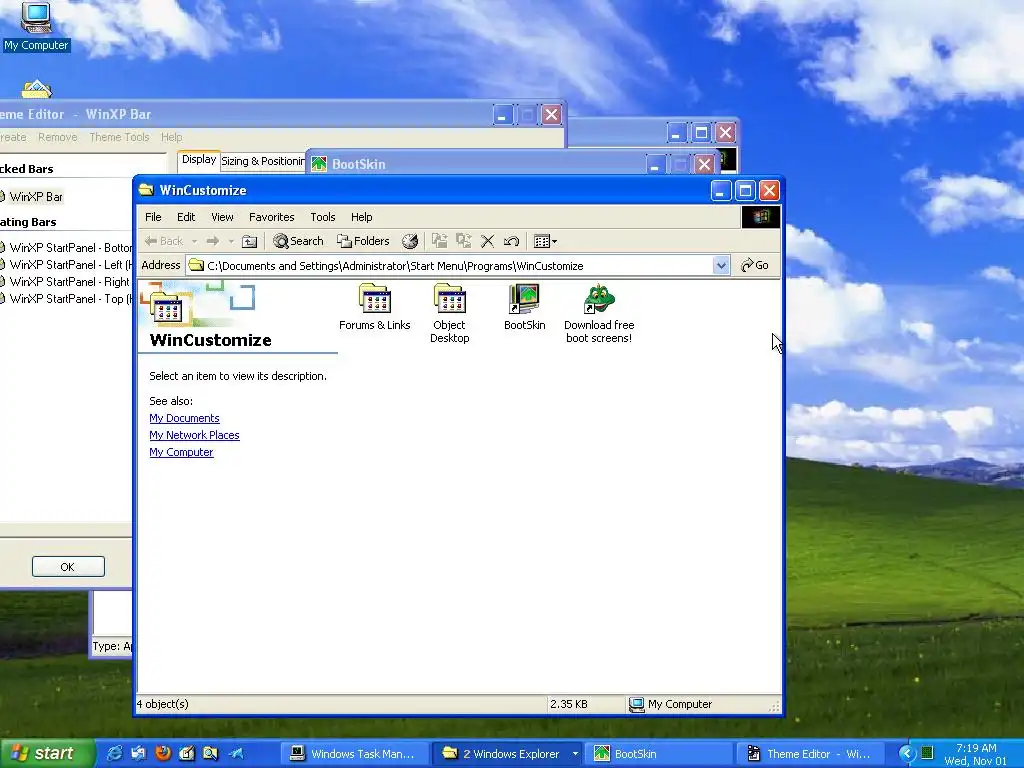Click OK in the Theme Editor window
This screenshot has width=1024, height=768.
point(68,567)
